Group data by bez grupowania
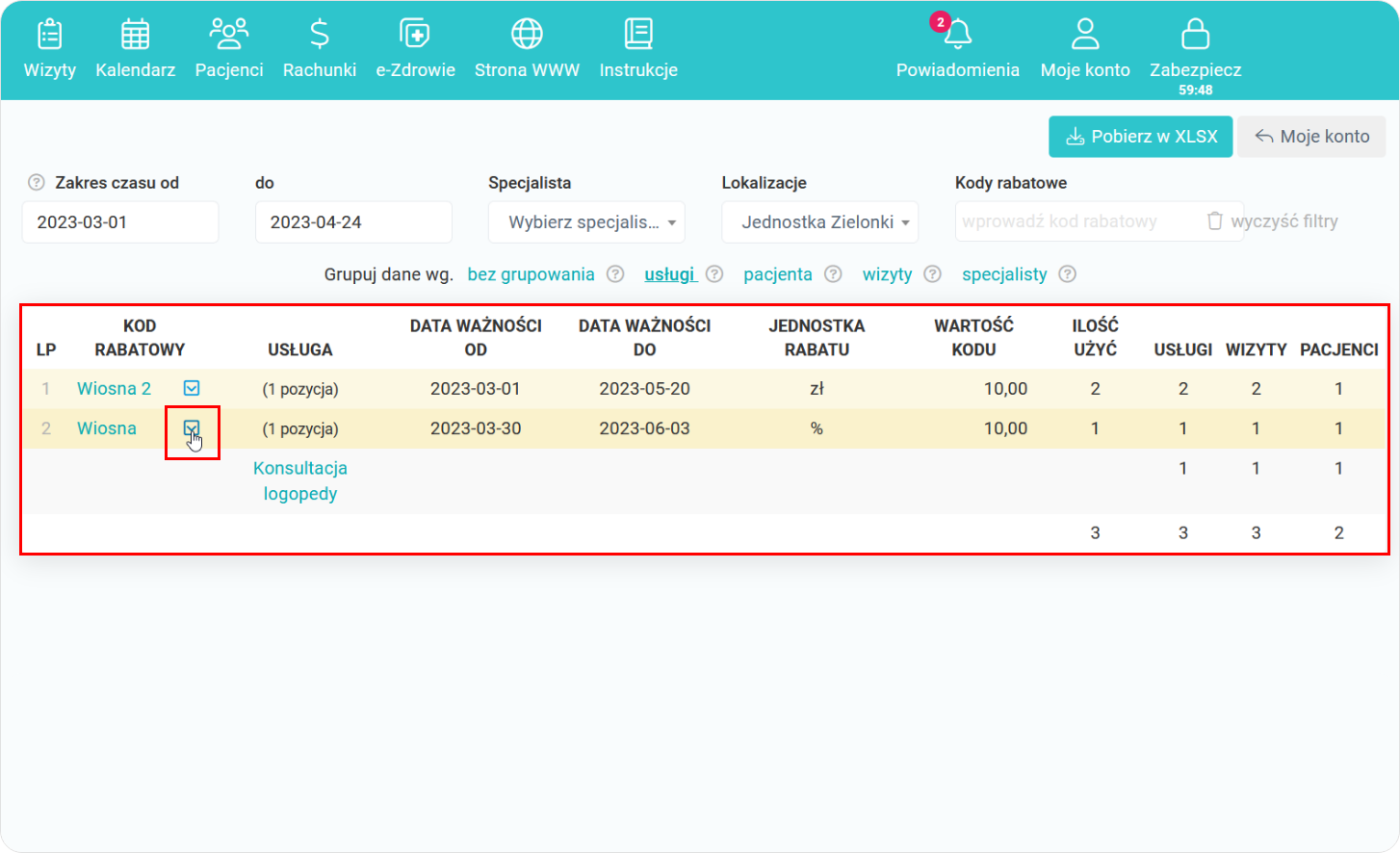 click(531, 274)
